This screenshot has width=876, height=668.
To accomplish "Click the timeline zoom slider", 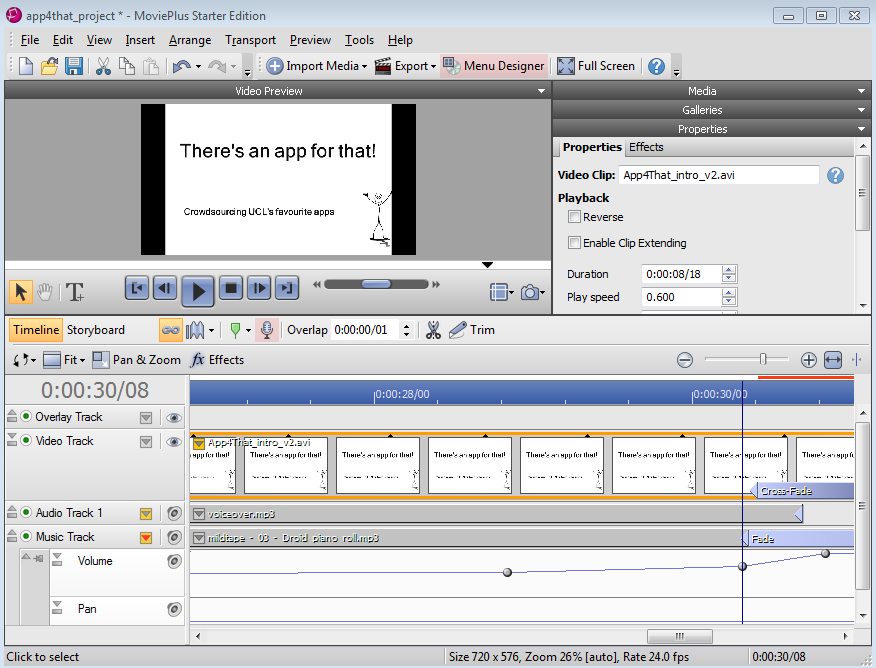I will (x=763, y=359).
